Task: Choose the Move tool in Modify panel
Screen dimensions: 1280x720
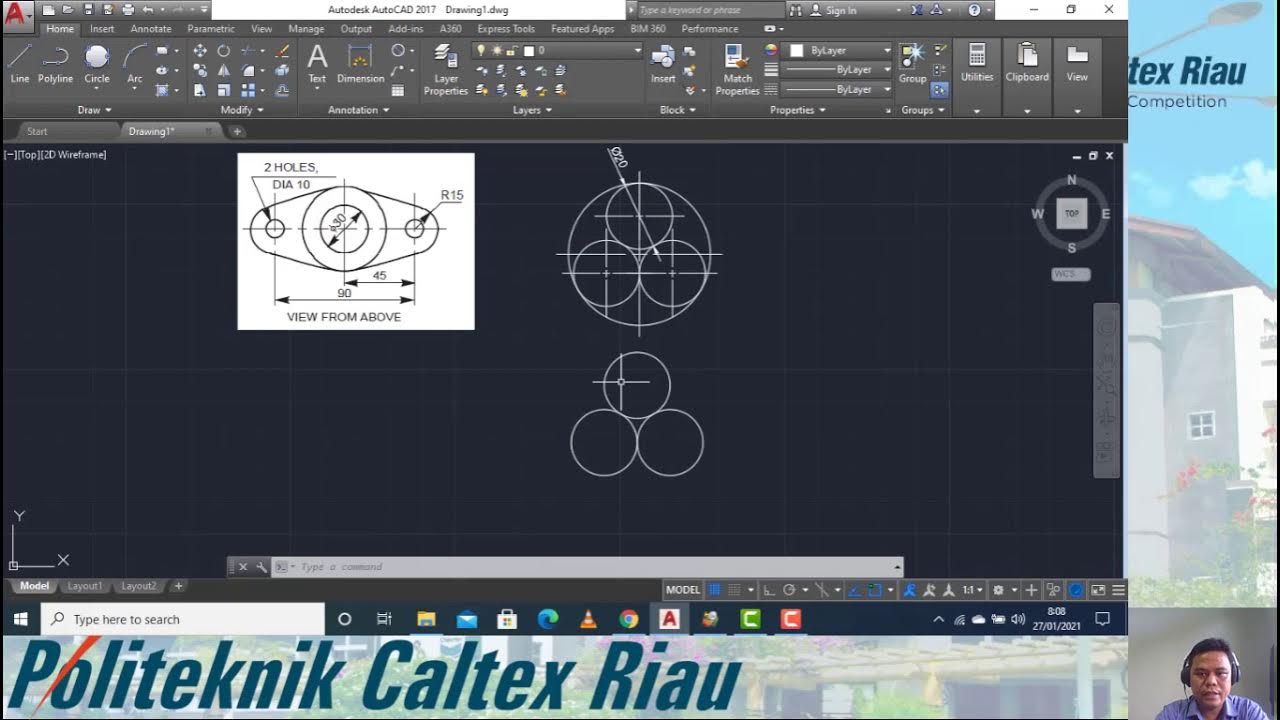Action: pyautogui.click(x=200, y=51)
